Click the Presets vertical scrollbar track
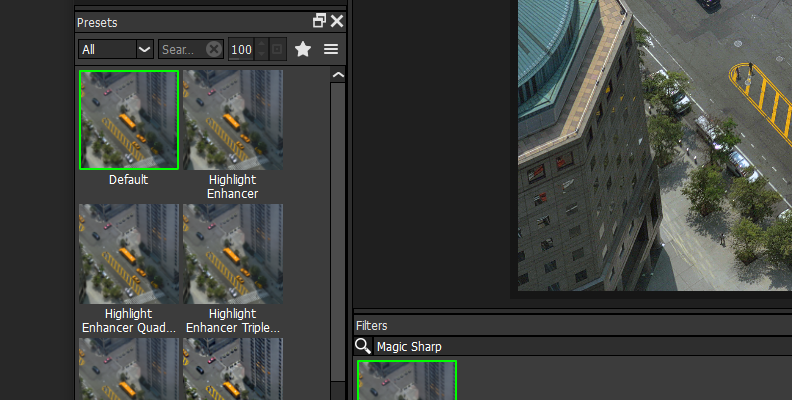 coord(338,232)
